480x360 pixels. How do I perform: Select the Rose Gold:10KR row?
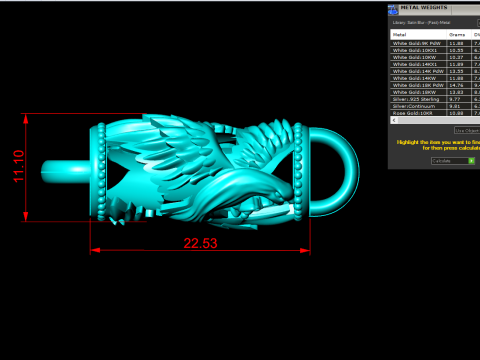click(435, 113)
